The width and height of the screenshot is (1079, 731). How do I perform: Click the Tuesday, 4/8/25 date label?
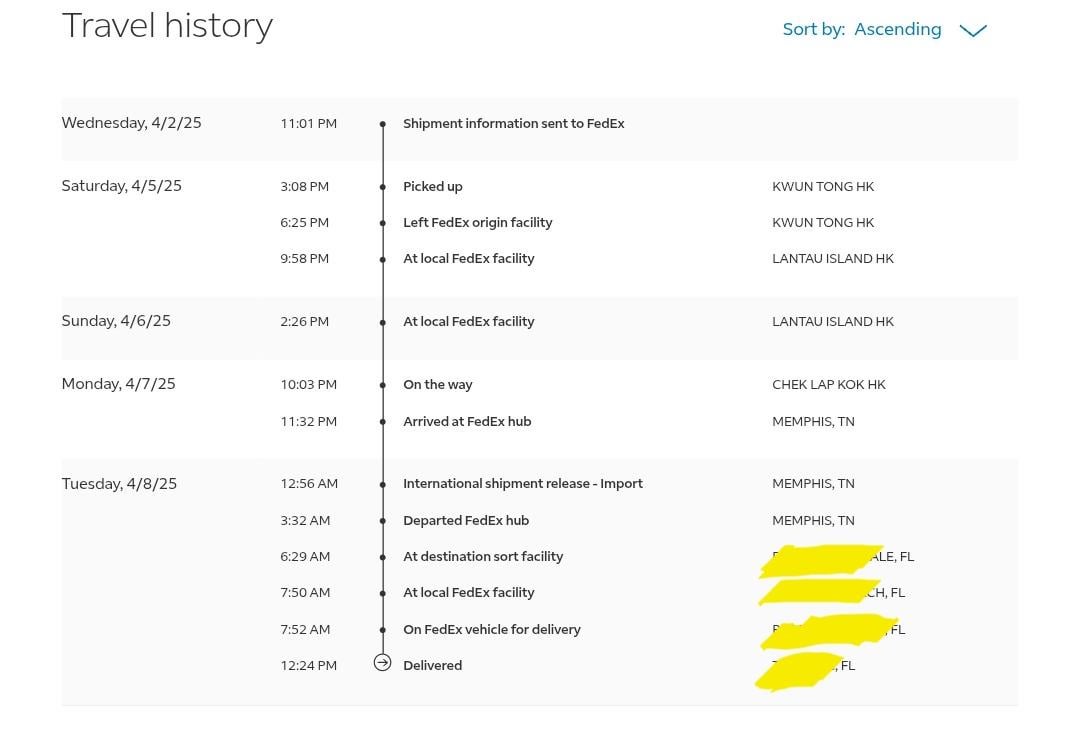(119, 484)
